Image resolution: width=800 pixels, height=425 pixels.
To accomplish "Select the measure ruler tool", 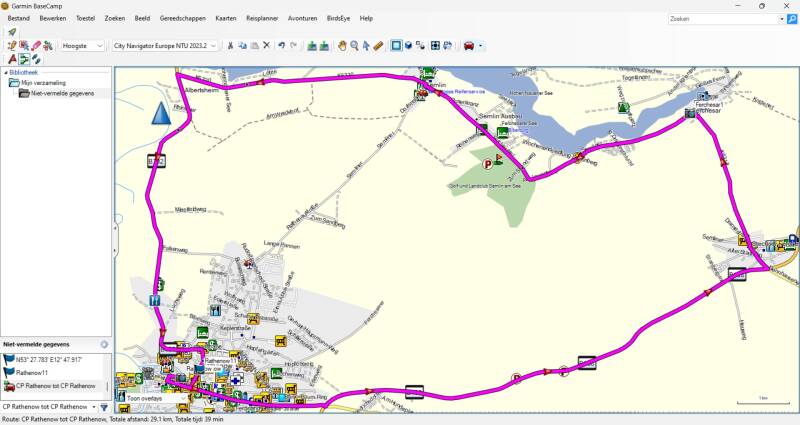I will (378, 45).
